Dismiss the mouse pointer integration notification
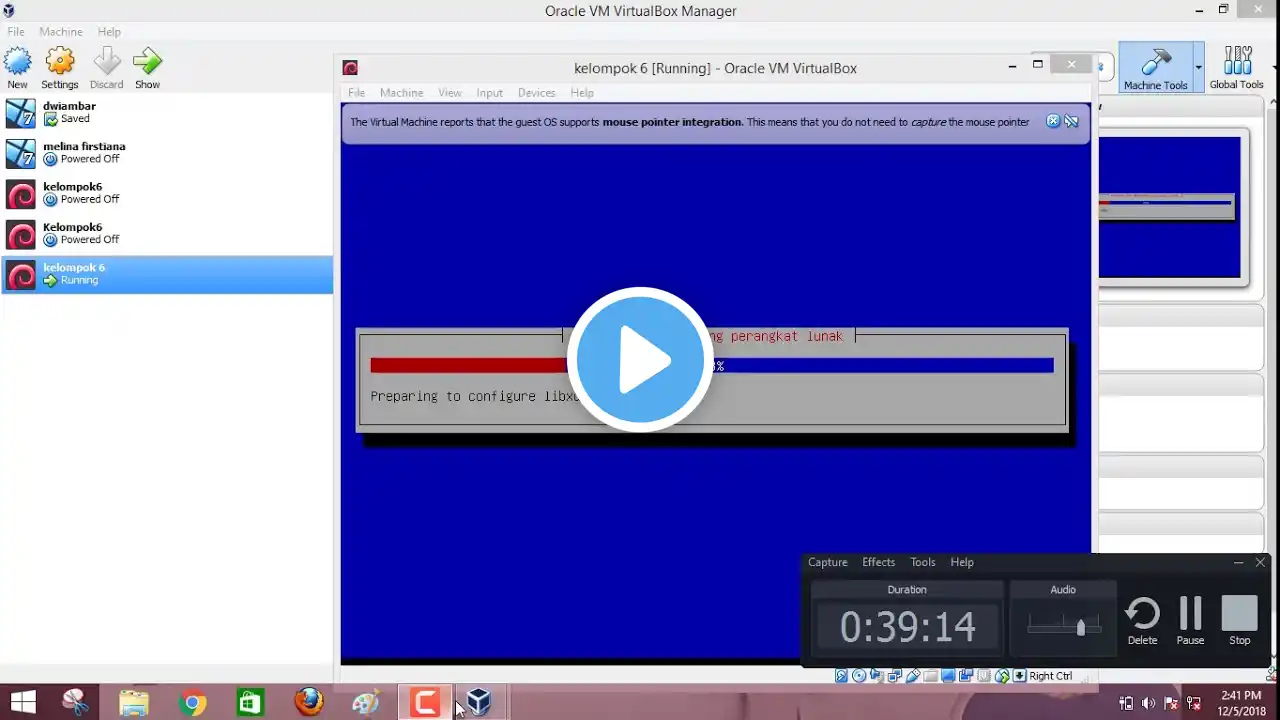This screenshot has width=1280, height=720. (1053, 121)
